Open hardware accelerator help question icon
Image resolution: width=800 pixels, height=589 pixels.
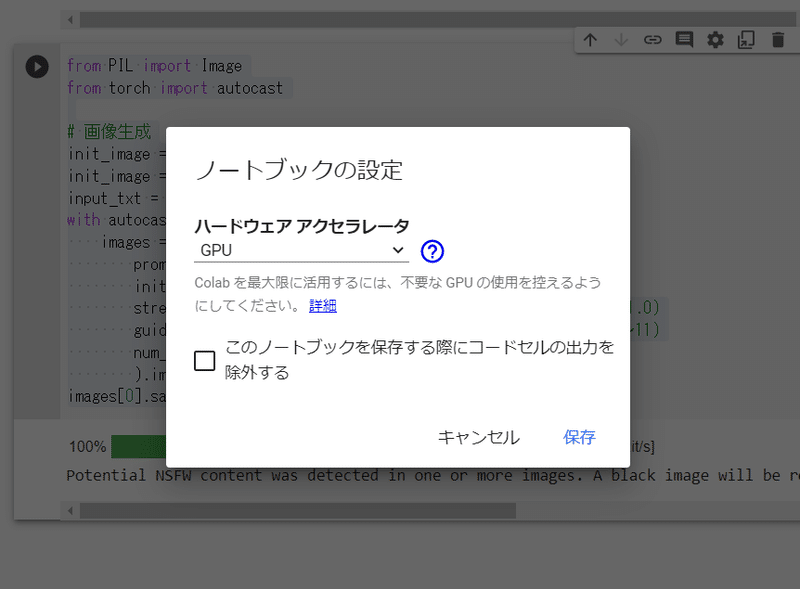click(432, 251)
